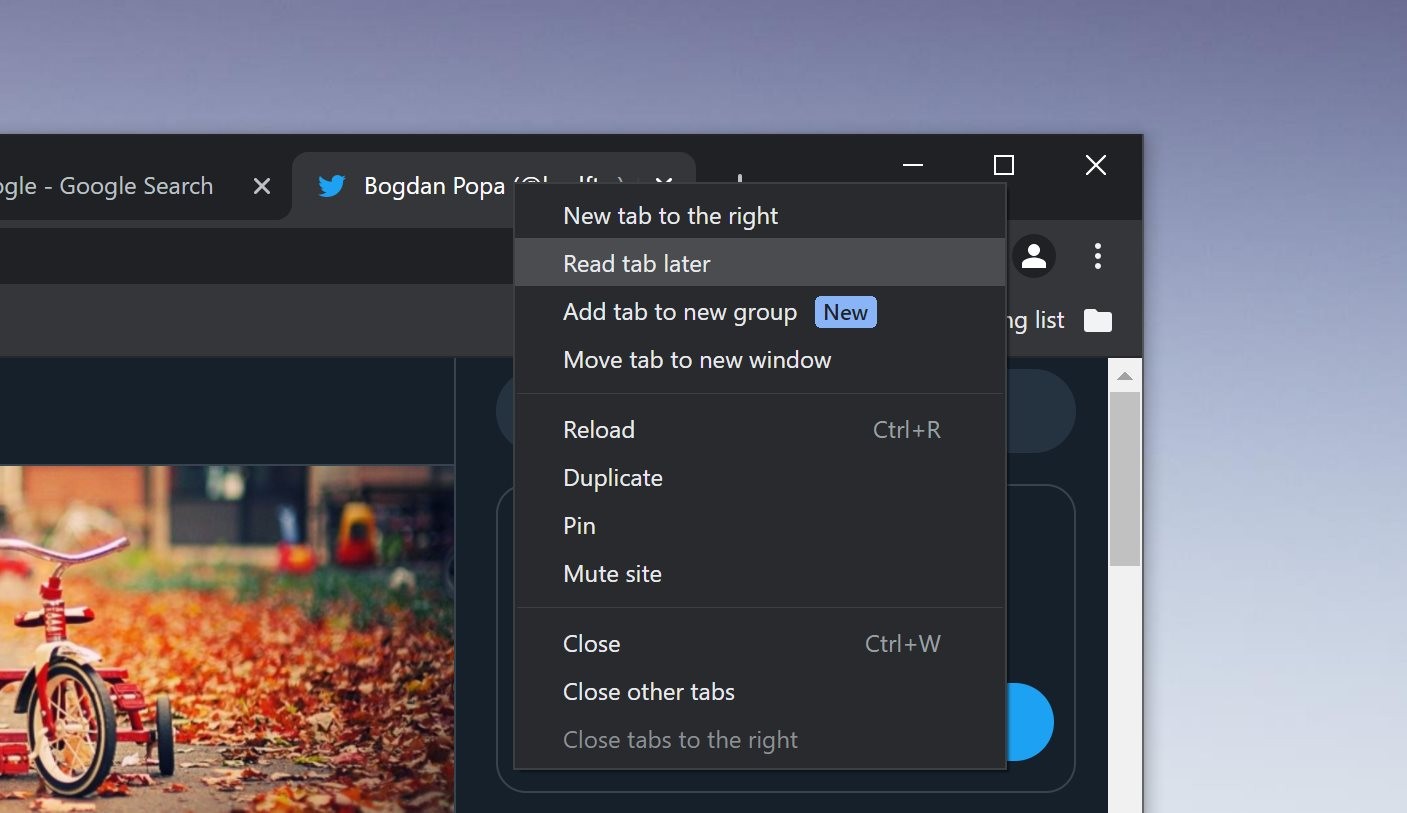Open Chrome's three-dot customize menu
Screen dimensions: 1407x813
pyautogui.click(x=1097, y=256)
